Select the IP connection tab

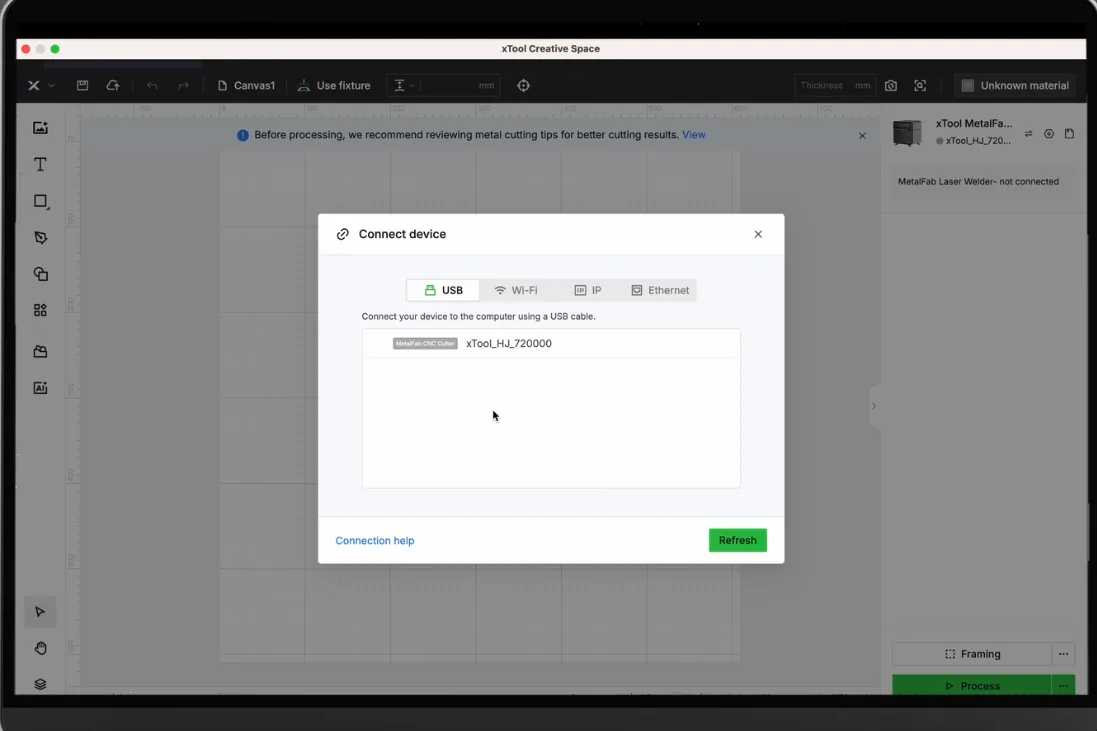point(588,290)
